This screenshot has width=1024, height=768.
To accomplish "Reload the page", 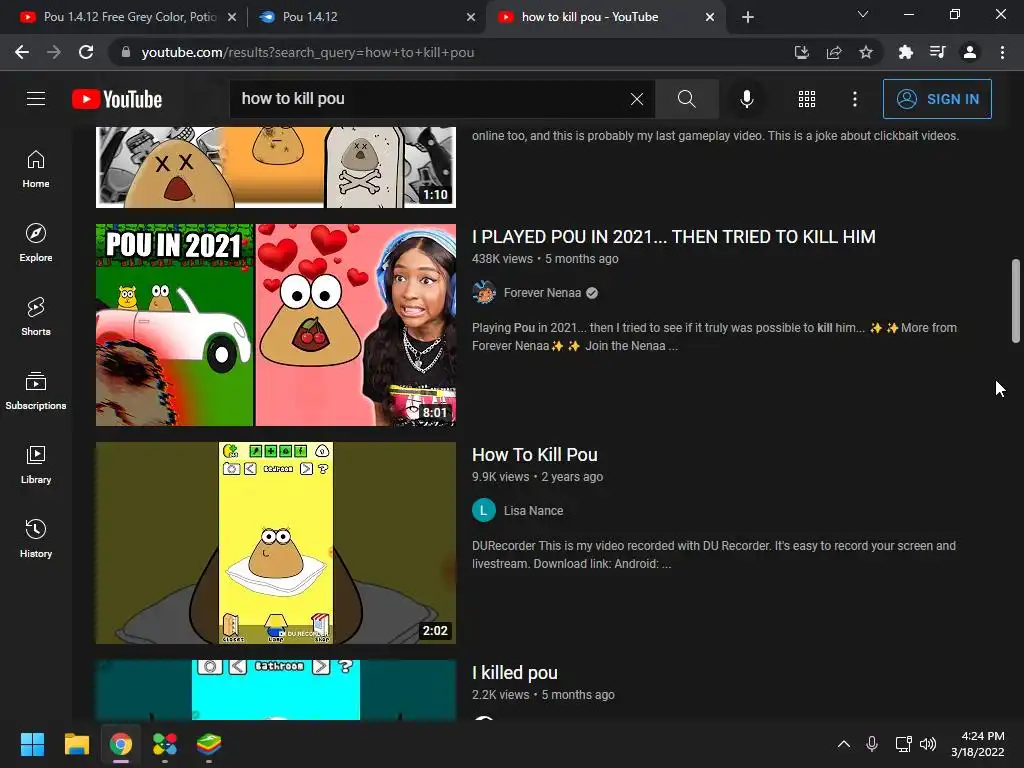I will 86,52.
